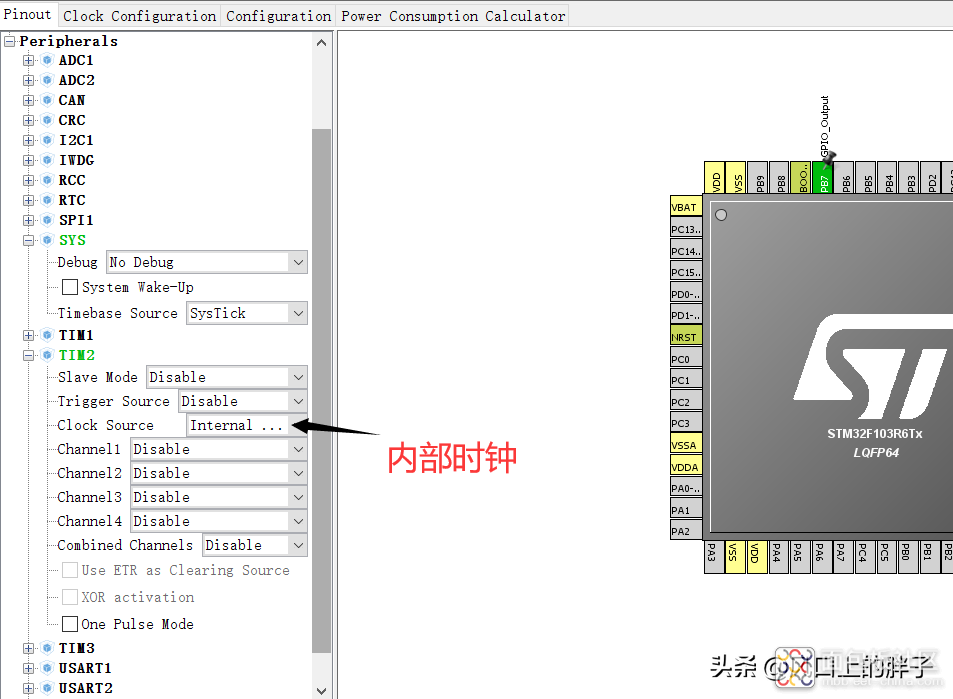This screenshot has width=953, height=699.
Task: Click the RTC peripheral icon
Action: [x=47, y=201]
